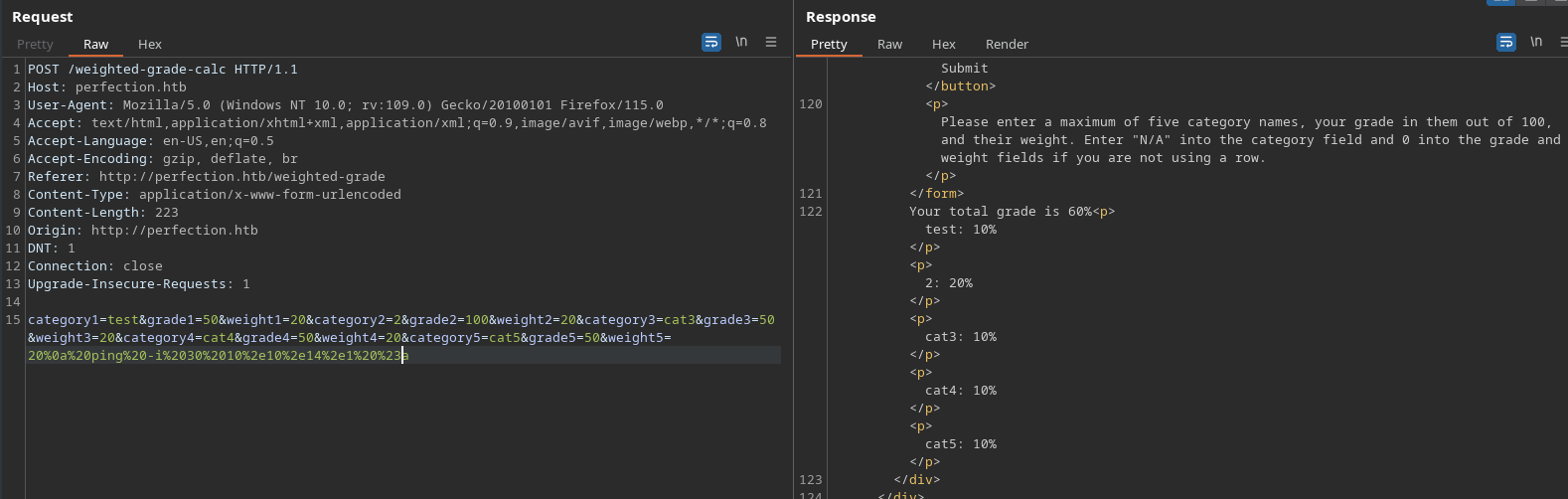Viewport: 1568px width, 499px height.
Task: Click response line number 120
Action: click(811, 103)
